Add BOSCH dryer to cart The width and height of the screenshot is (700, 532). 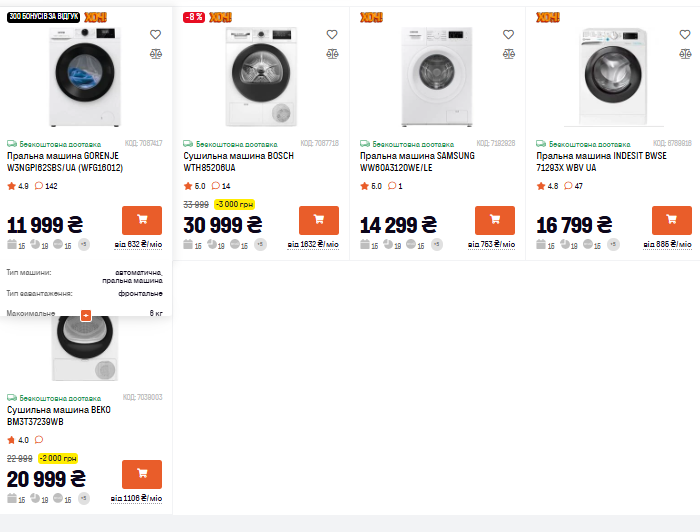pos(319,220)
